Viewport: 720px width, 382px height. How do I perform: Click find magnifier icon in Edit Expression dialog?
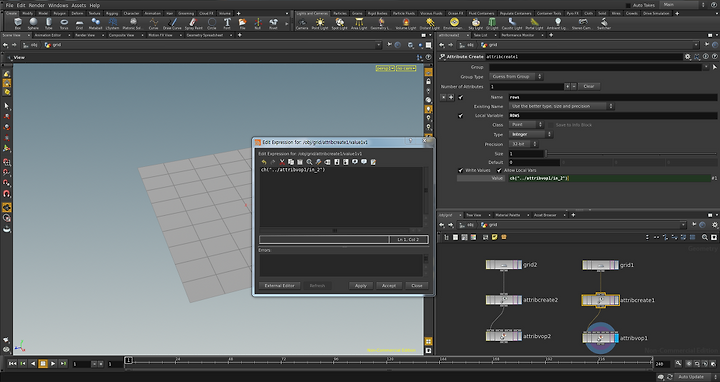click(x=309, y=162)
